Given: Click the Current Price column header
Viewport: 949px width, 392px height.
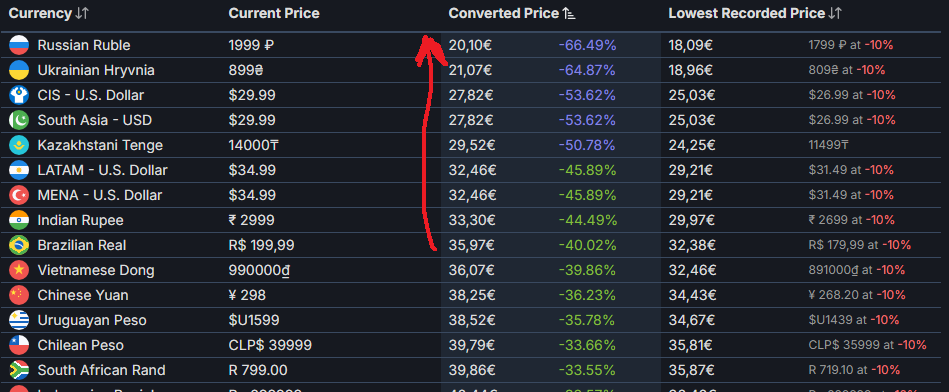Looking at the screenshot, I should 274,13.
